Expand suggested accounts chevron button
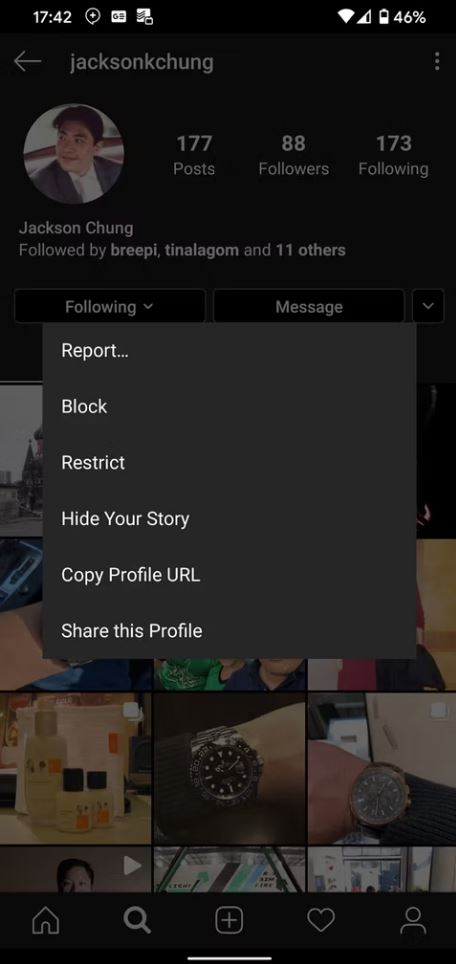 pos(428,306)
